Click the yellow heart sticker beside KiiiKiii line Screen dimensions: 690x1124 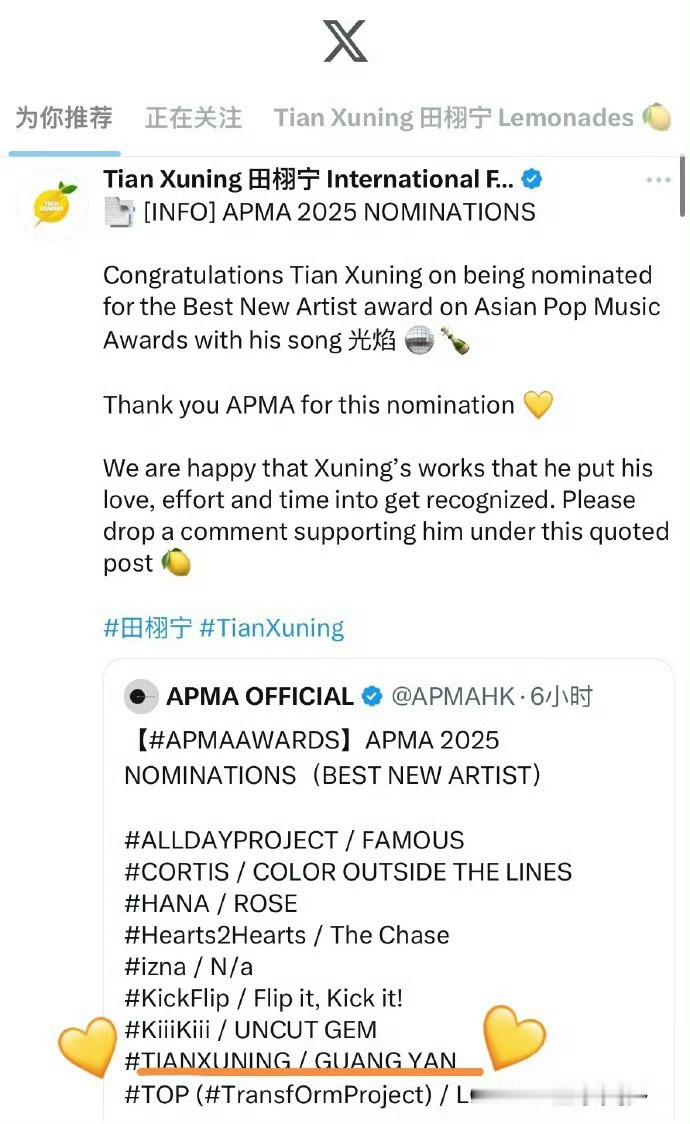click(87, 1047)
